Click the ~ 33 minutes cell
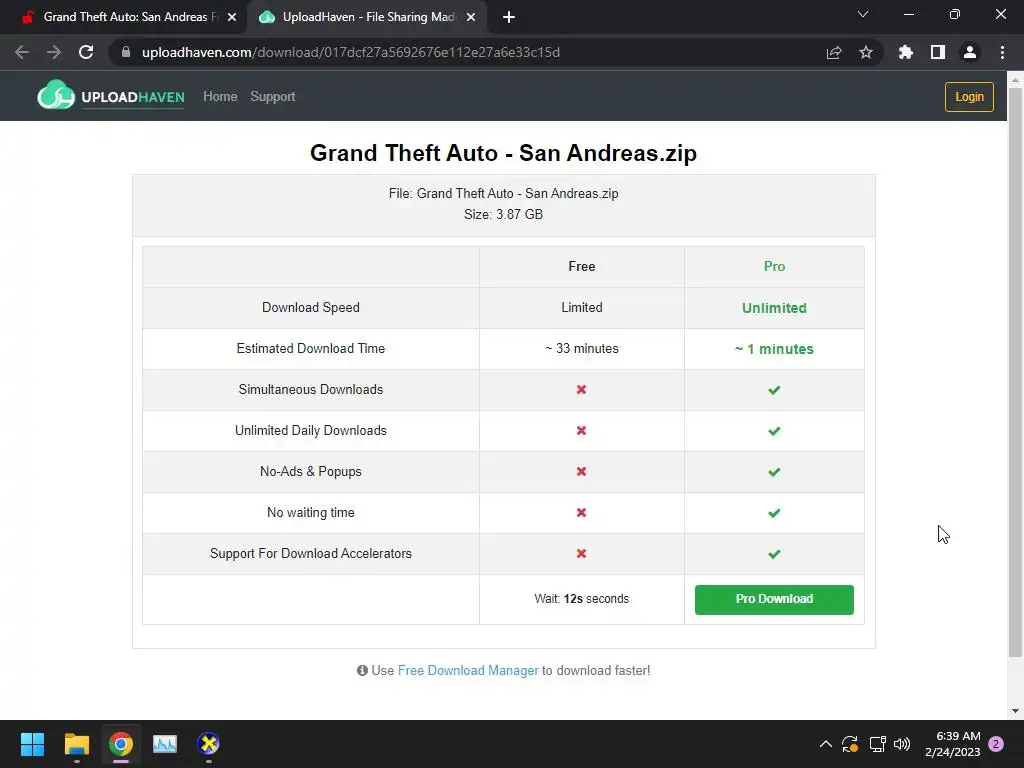The width and height of the screenshot is (1024, 768). point(581,349)
